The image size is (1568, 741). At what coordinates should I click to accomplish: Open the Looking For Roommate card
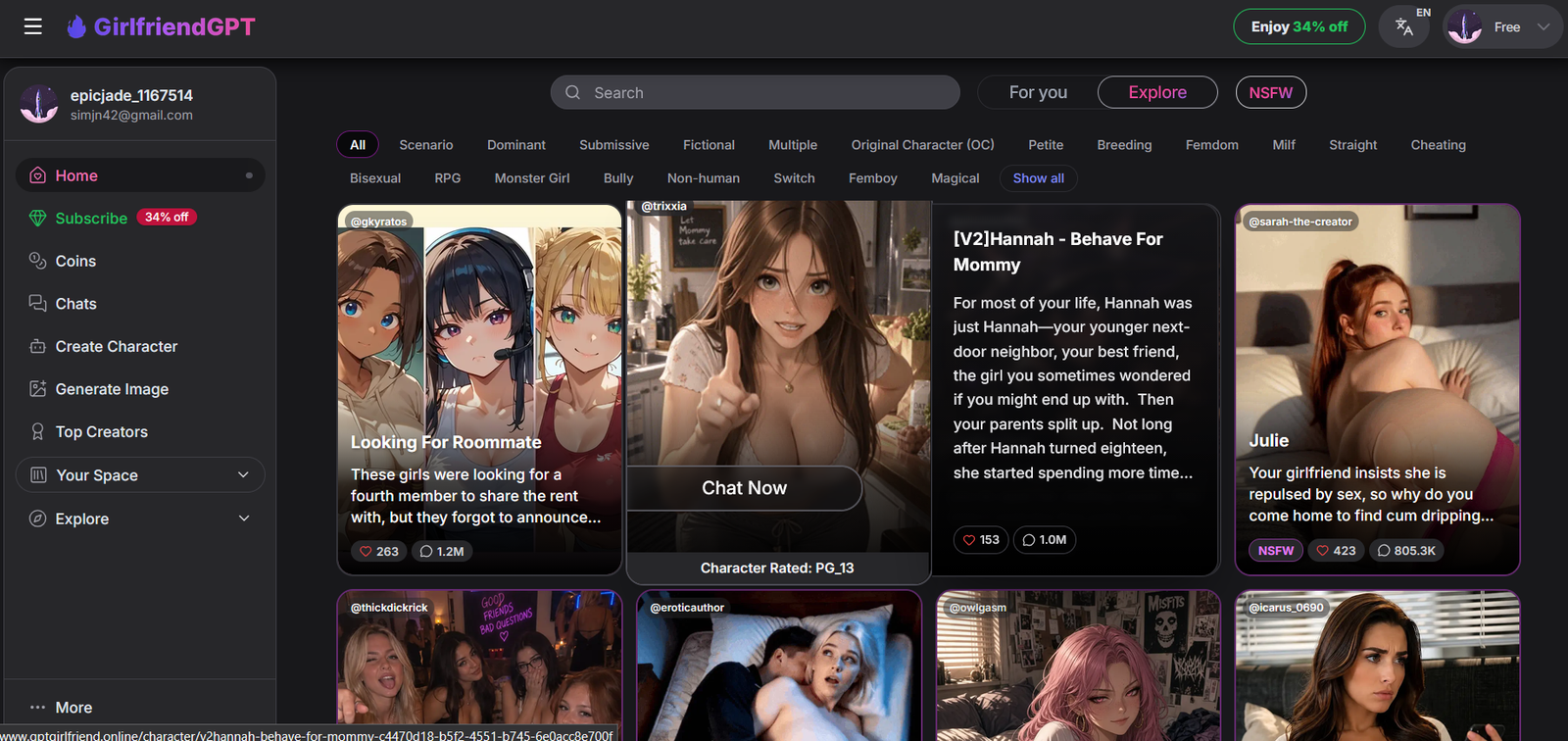[480, 389]
